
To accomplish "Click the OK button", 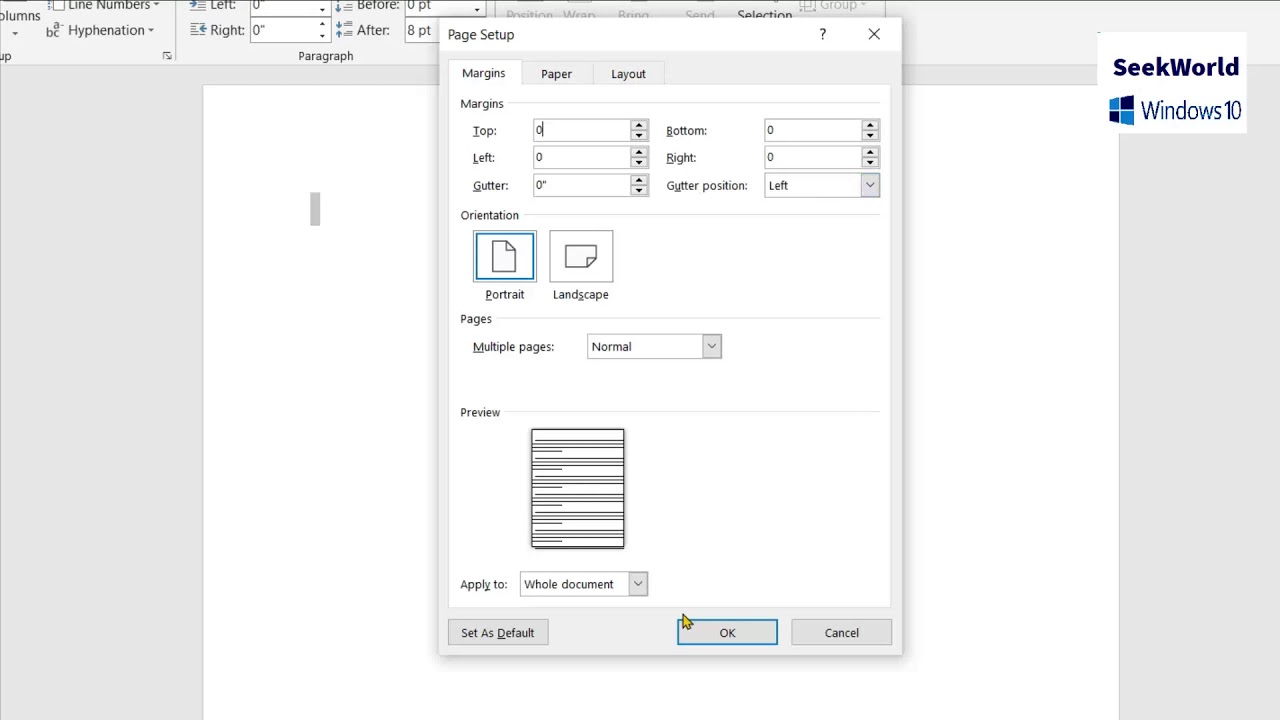I will (727, 632).
